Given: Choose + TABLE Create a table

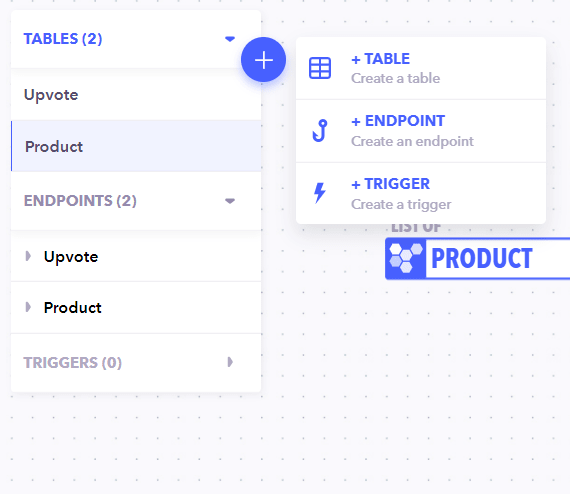Looking at the screenshot, I should point(421,68).
